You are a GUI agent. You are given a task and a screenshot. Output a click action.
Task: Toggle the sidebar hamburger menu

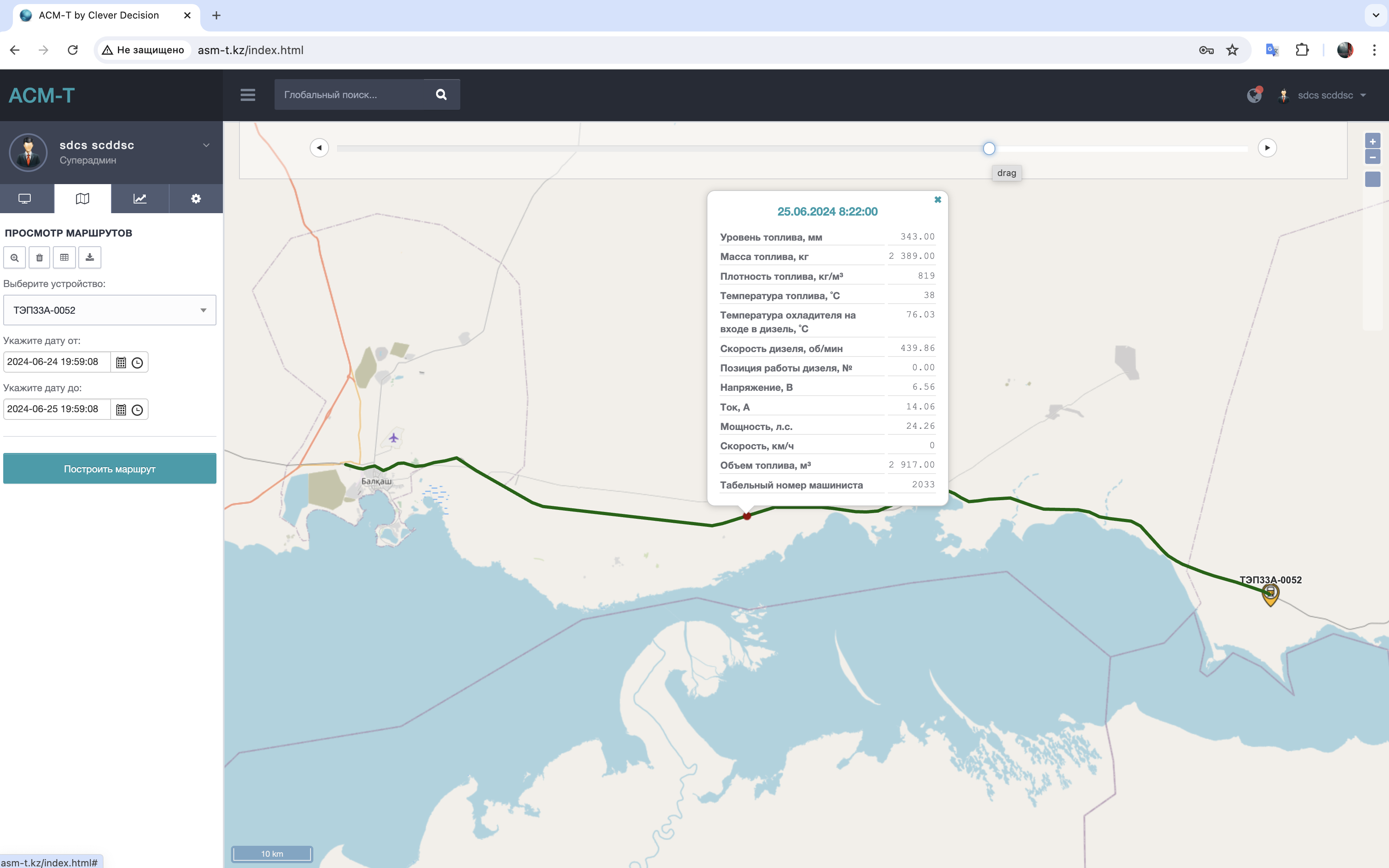tap(248, 95)
